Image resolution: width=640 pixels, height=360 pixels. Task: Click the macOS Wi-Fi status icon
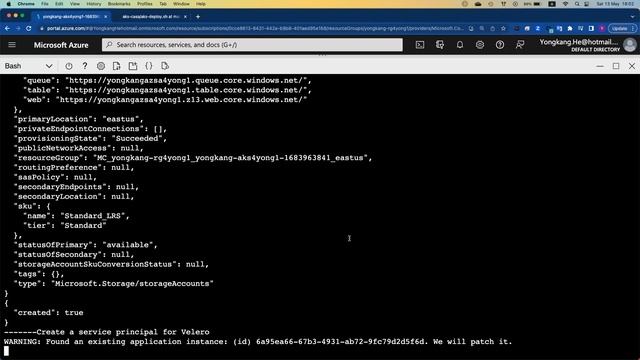click(565, 4)
